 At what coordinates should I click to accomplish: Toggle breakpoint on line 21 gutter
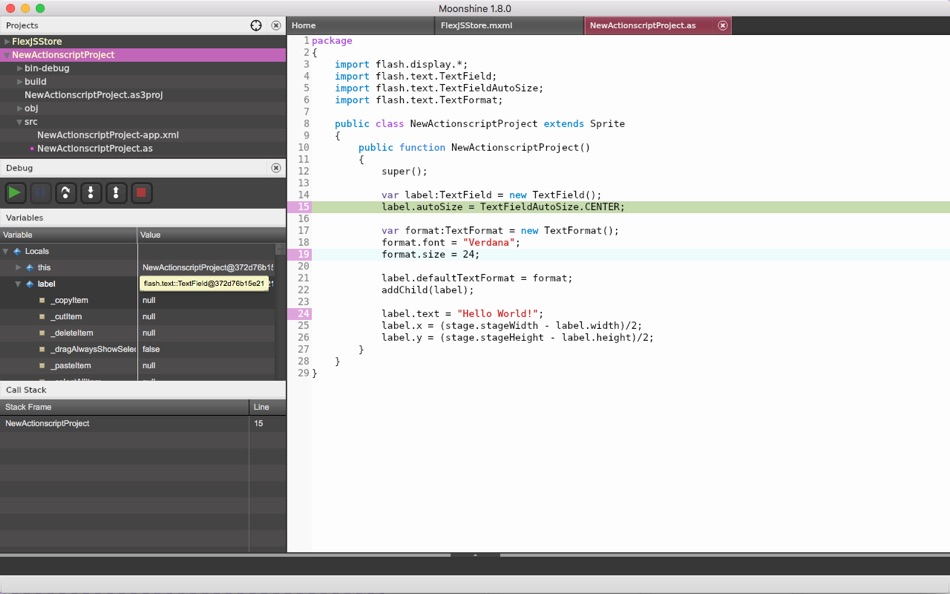pos(300,278)
